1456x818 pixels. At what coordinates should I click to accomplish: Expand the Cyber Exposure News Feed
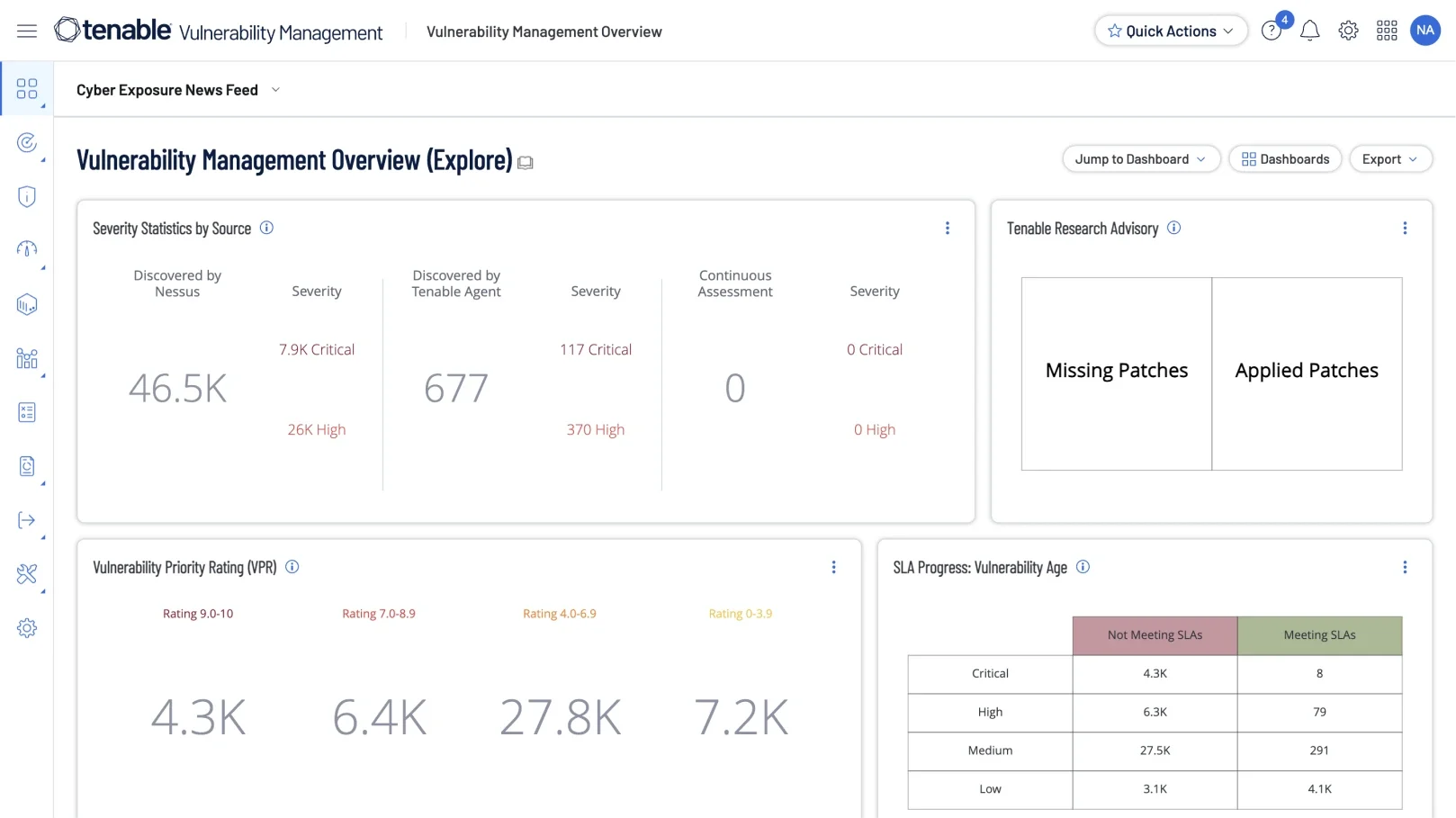pos(275,90)
